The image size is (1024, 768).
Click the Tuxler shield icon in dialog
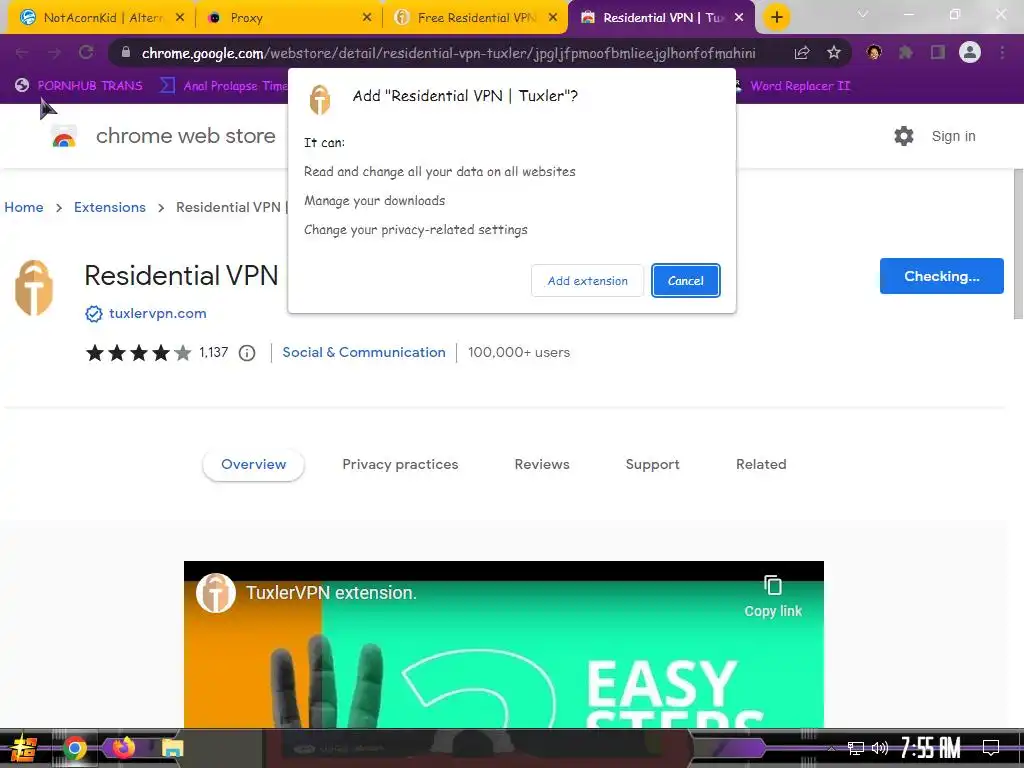[x=319, y=101]
